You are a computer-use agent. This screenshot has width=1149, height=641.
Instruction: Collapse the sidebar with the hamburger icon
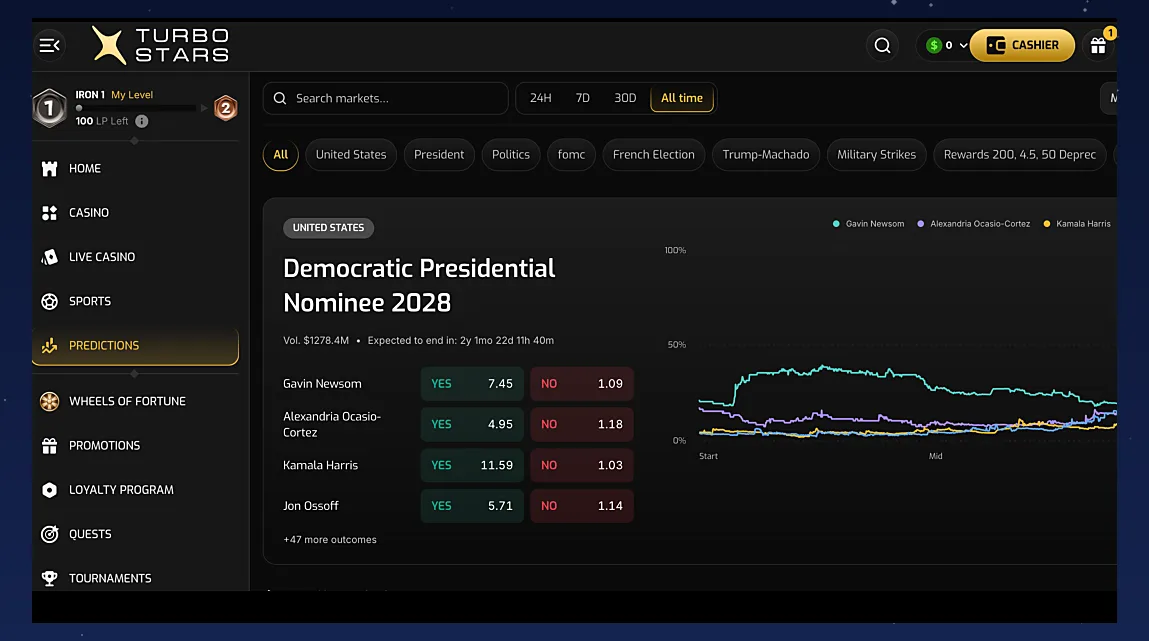coord(49,45)
